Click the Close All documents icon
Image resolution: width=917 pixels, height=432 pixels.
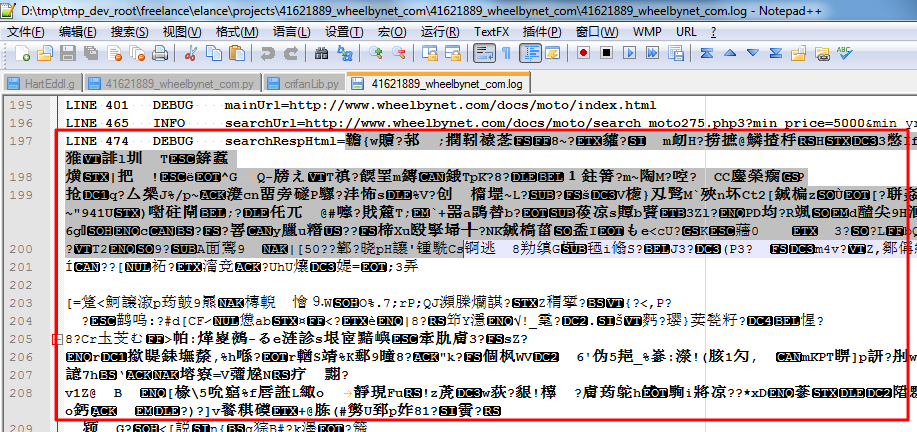(137, 53)
